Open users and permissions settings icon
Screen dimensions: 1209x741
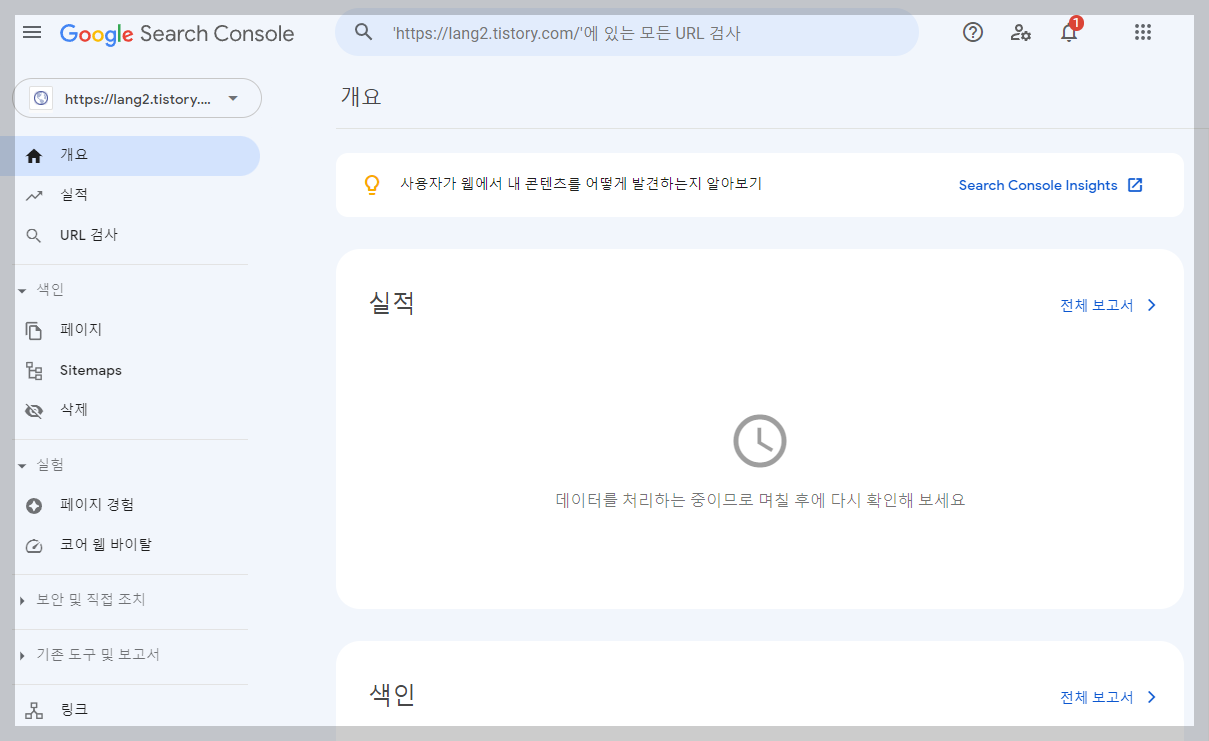click(1021, 32)
